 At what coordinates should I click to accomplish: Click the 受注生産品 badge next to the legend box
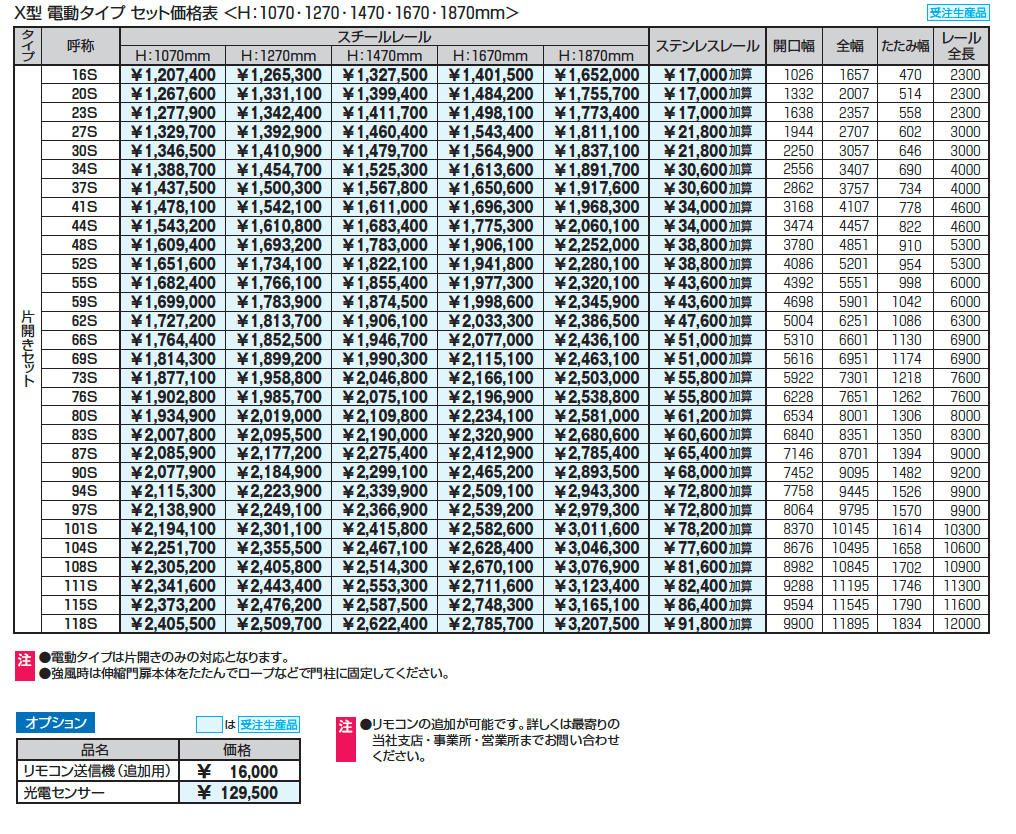pyautogui.click(x=269, y=724)
